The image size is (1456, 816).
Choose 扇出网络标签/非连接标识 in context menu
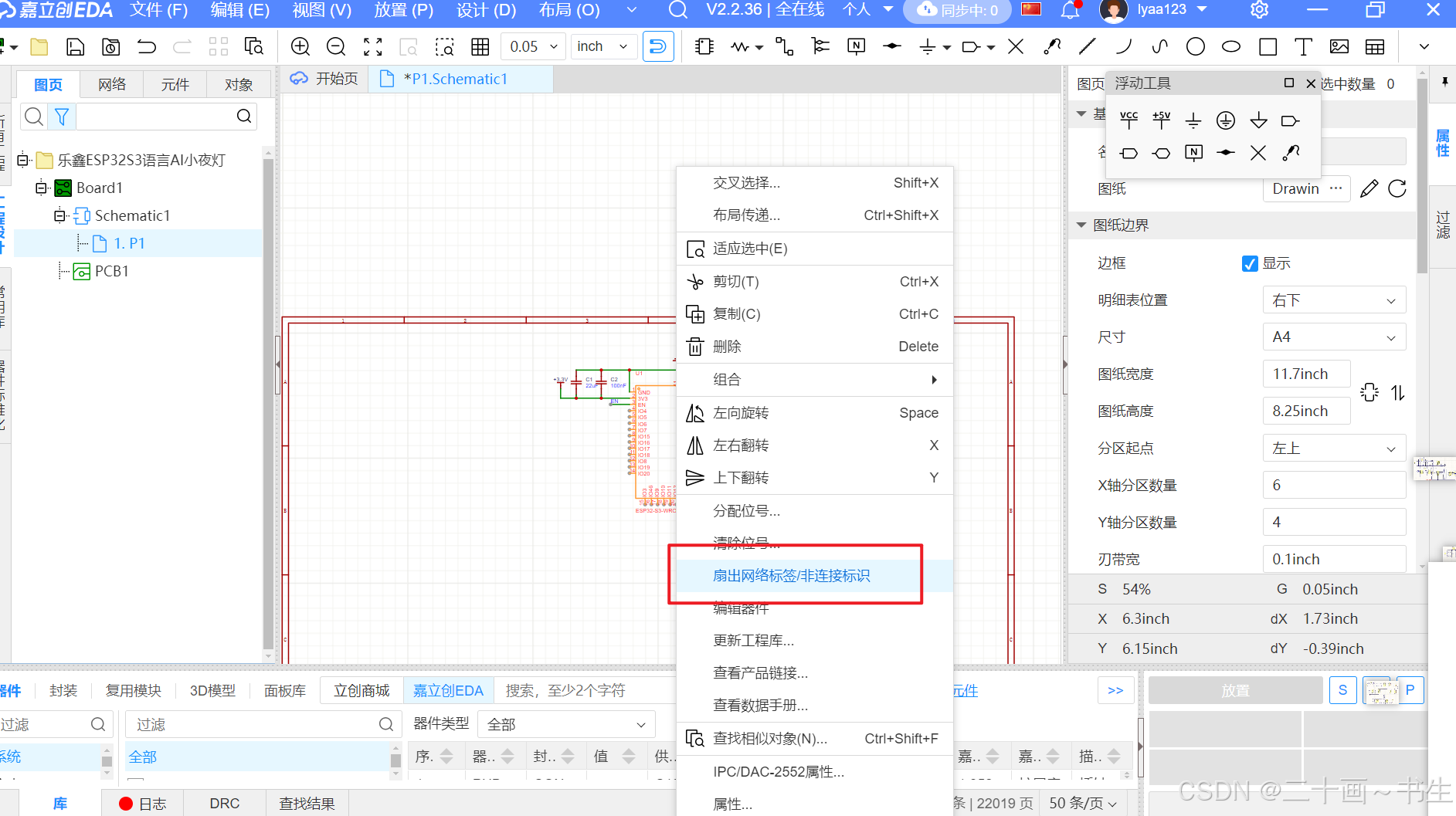[815, 576]
